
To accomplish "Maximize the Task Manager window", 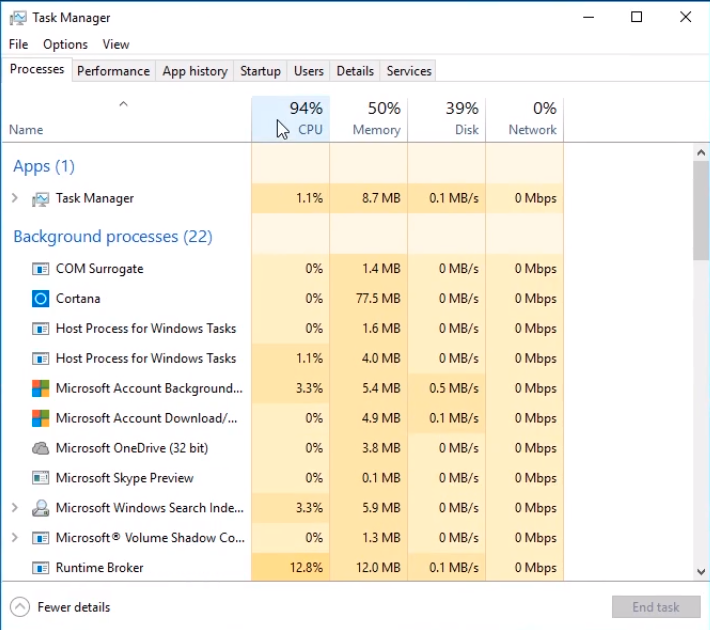I will tap(637, 17).
